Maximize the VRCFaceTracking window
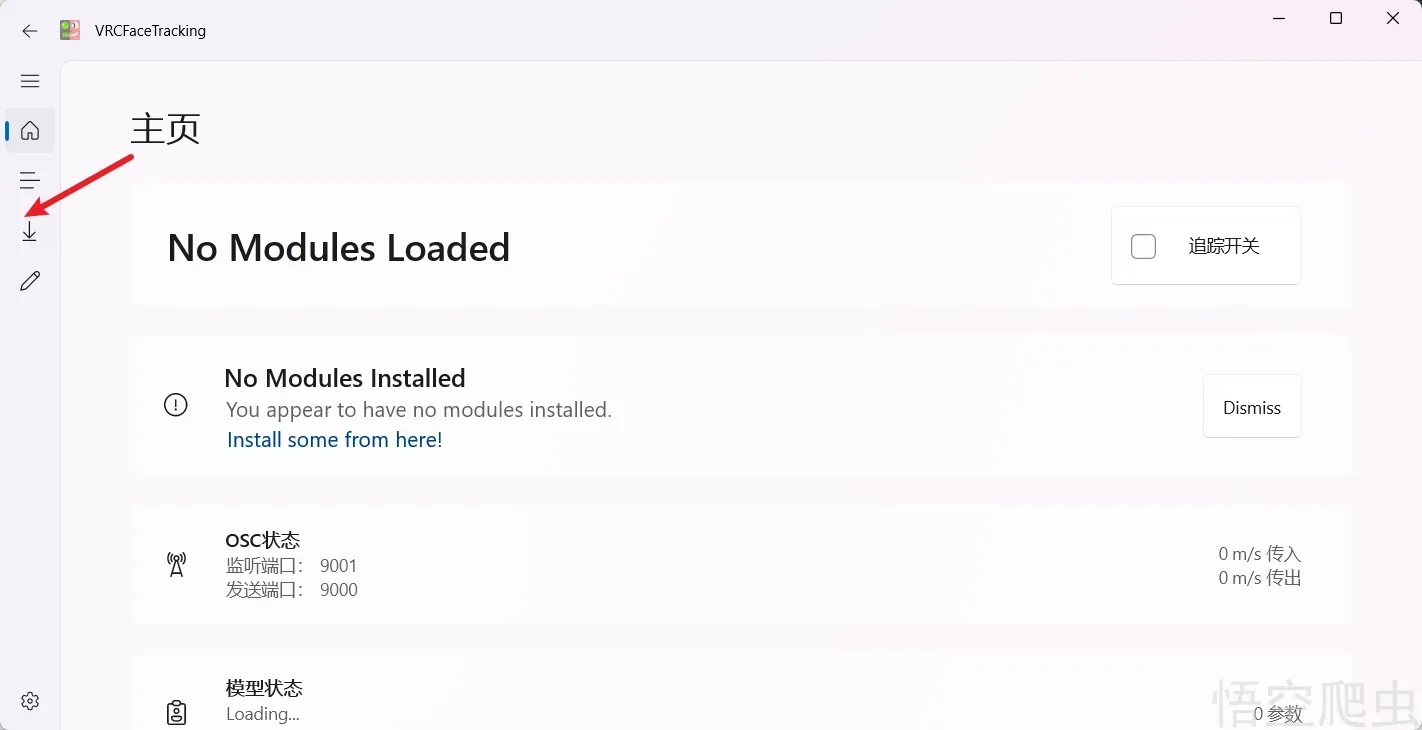Image resolution: width=1422 pixels, height=730 pixels. (1336, 18)
